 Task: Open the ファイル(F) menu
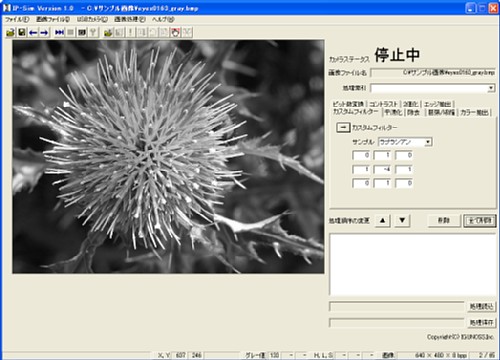pos(17,19)
